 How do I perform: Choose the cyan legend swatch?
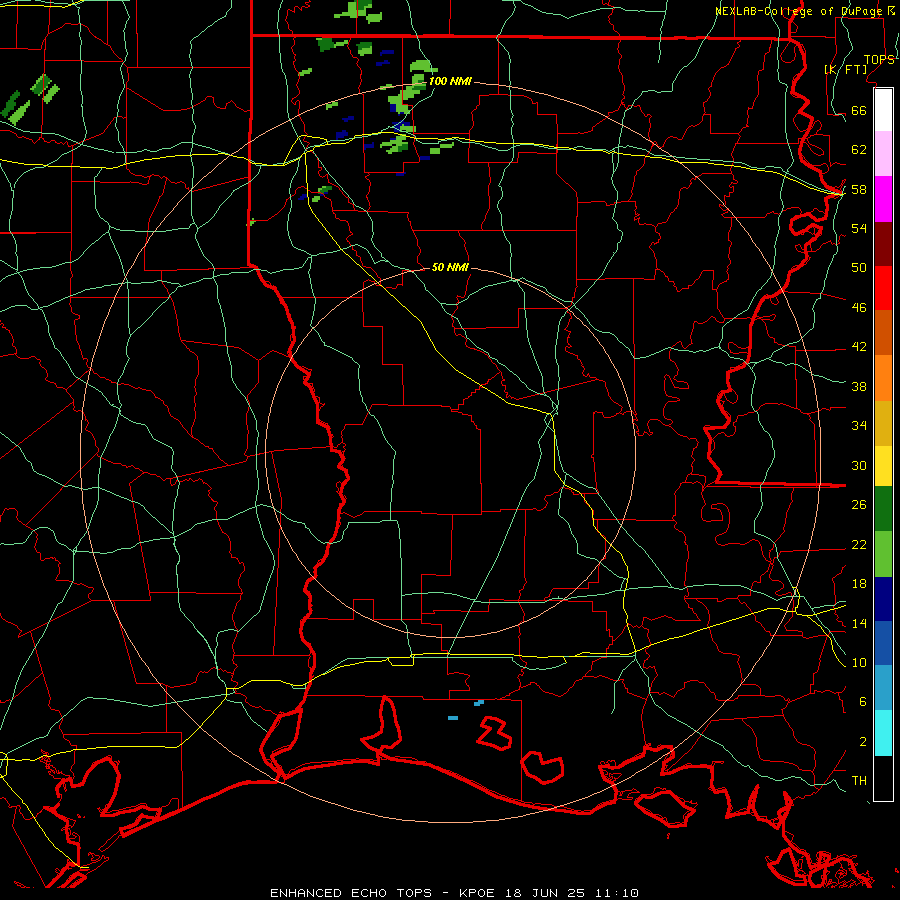[883, 733]
